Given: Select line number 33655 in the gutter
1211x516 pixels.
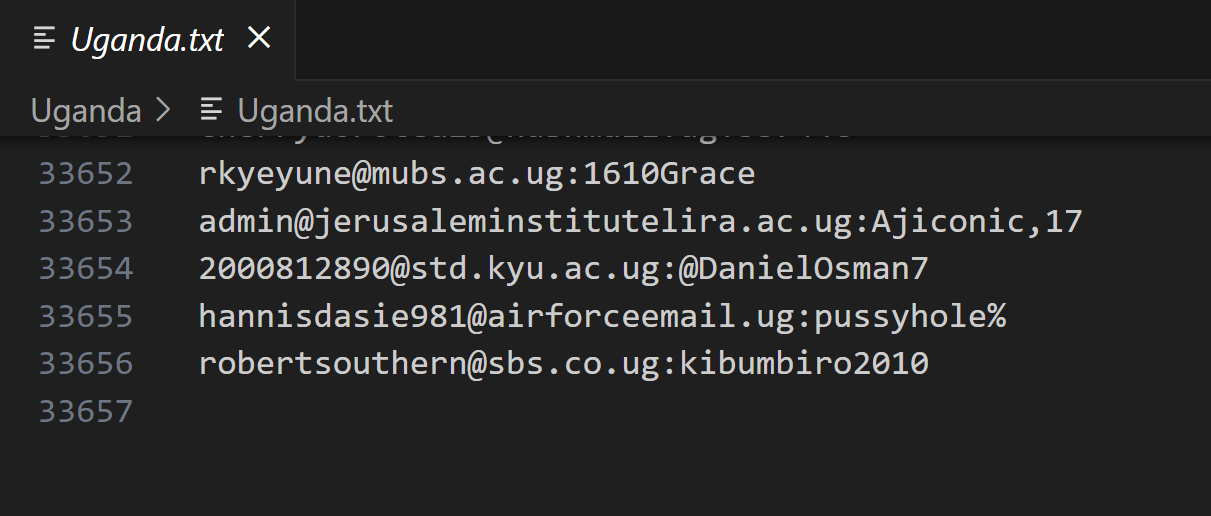Looking at the screenshot, I should coord(86,316).
